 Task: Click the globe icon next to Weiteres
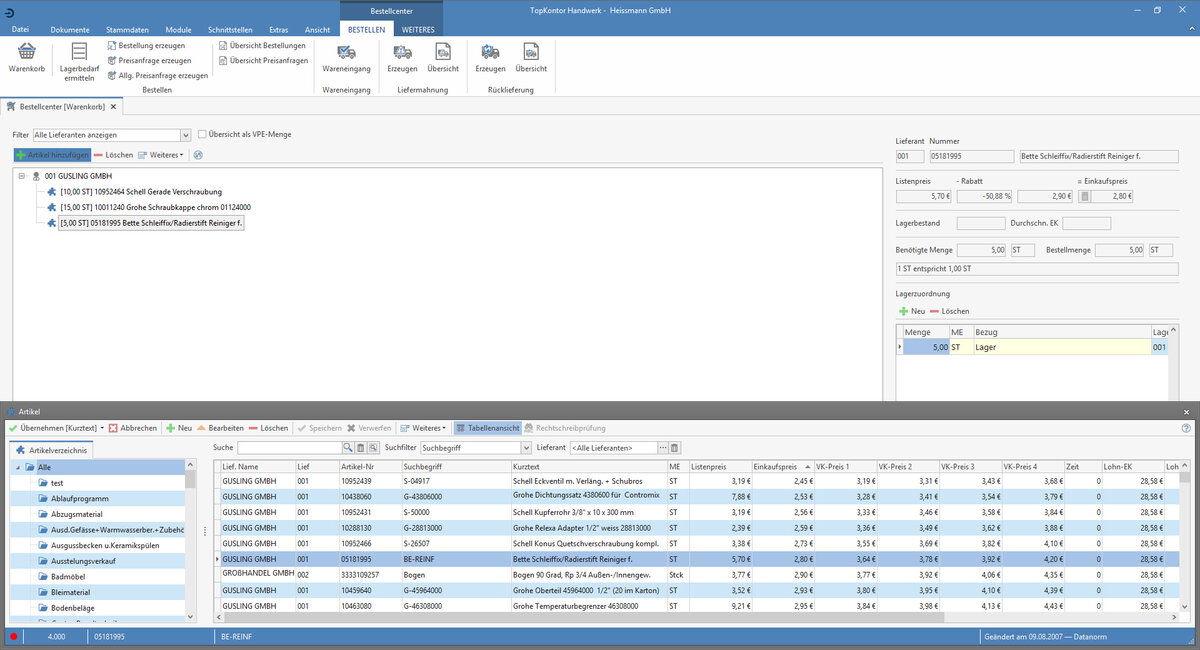click(x=198, y=155)
